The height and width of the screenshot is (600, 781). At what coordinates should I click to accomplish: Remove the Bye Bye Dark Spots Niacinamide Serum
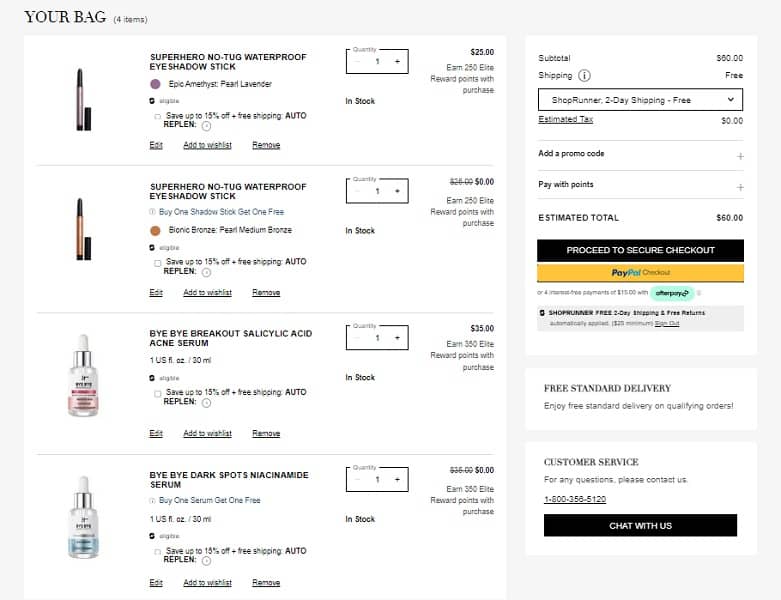tap(266, 583)
